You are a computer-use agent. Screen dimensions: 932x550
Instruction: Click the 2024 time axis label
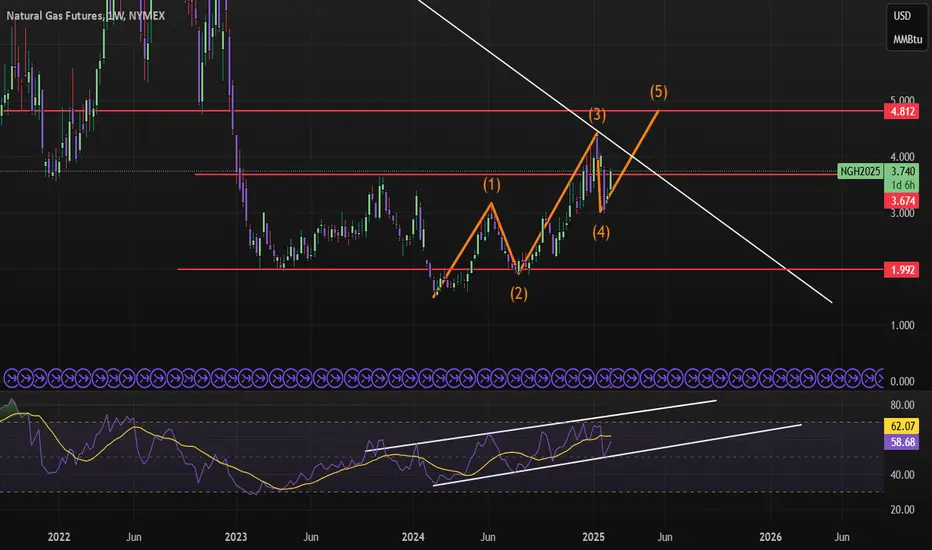pos(413,537)
